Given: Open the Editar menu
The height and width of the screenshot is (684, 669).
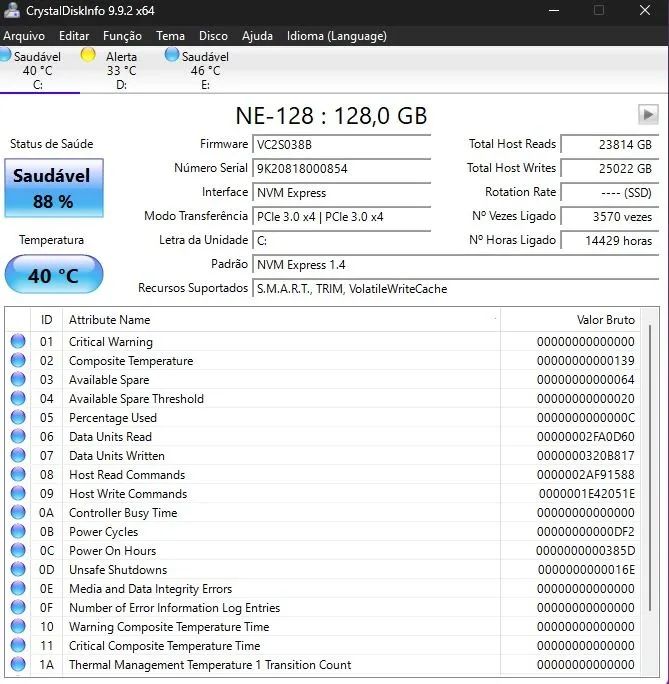Looking at the screenshot, I should (x=74, y=36).
